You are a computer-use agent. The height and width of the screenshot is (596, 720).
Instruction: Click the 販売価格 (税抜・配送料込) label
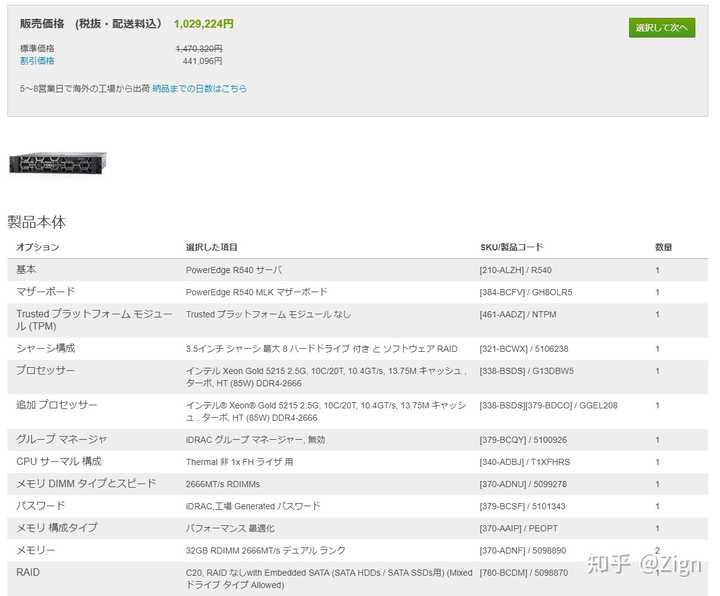point(90,23)
